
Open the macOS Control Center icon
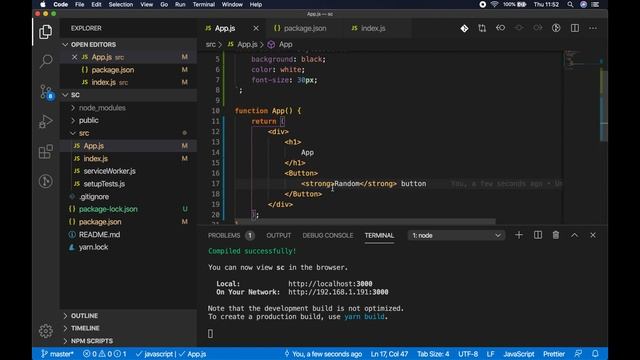pos(596,4)
